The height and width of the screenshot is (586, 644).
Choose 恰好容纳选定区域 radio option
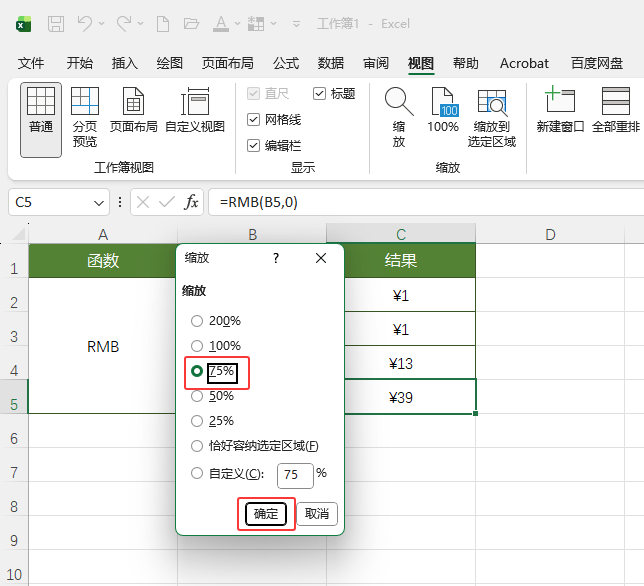click(255, 446)
